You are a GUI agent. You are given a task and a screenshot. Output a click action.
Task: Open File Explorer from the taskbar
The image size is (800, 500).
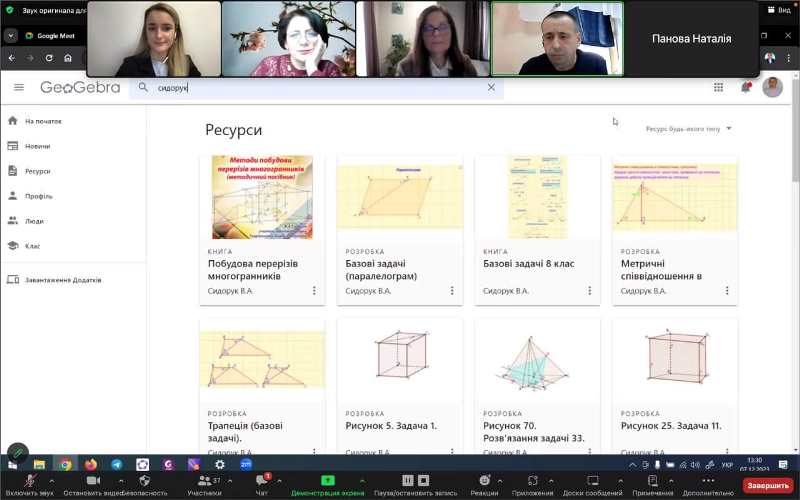coord(39,464)
